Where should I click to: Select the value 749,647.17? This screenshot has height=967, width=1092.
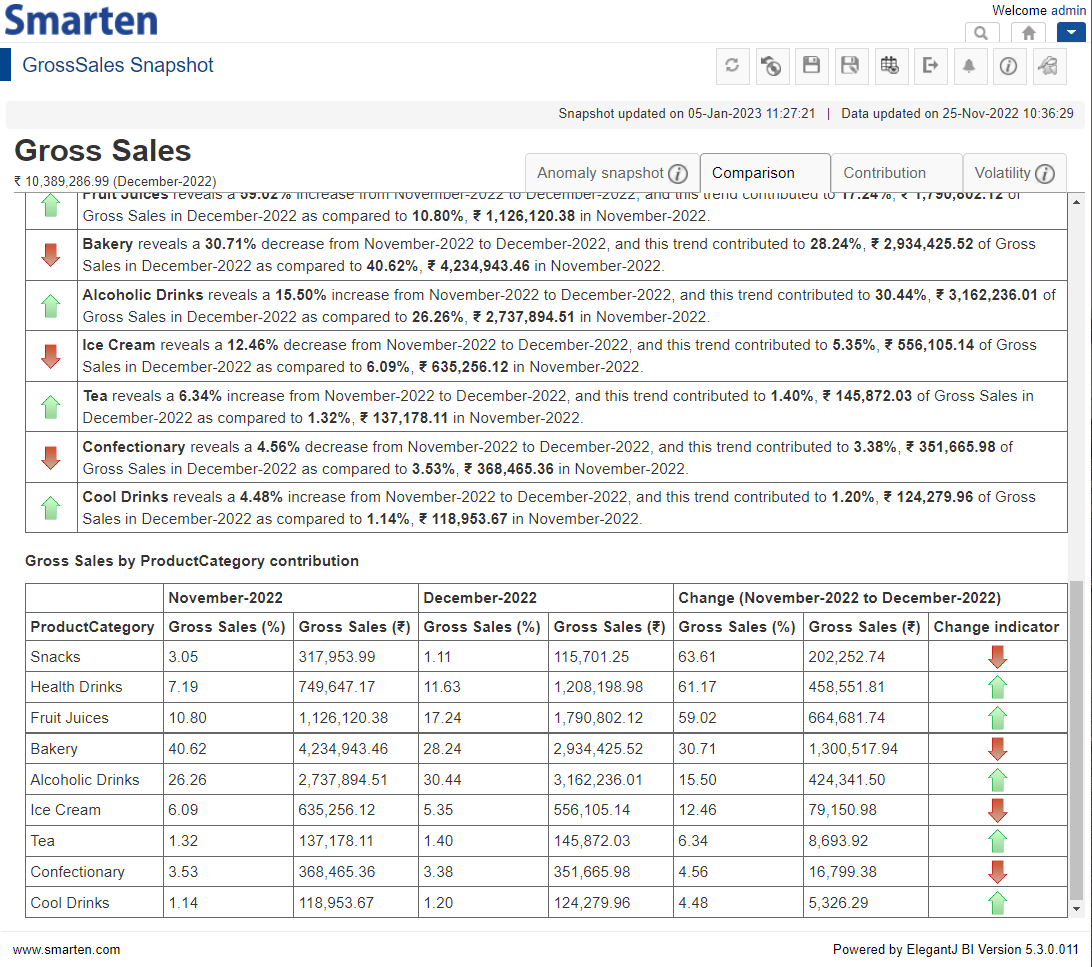(337, 687)
